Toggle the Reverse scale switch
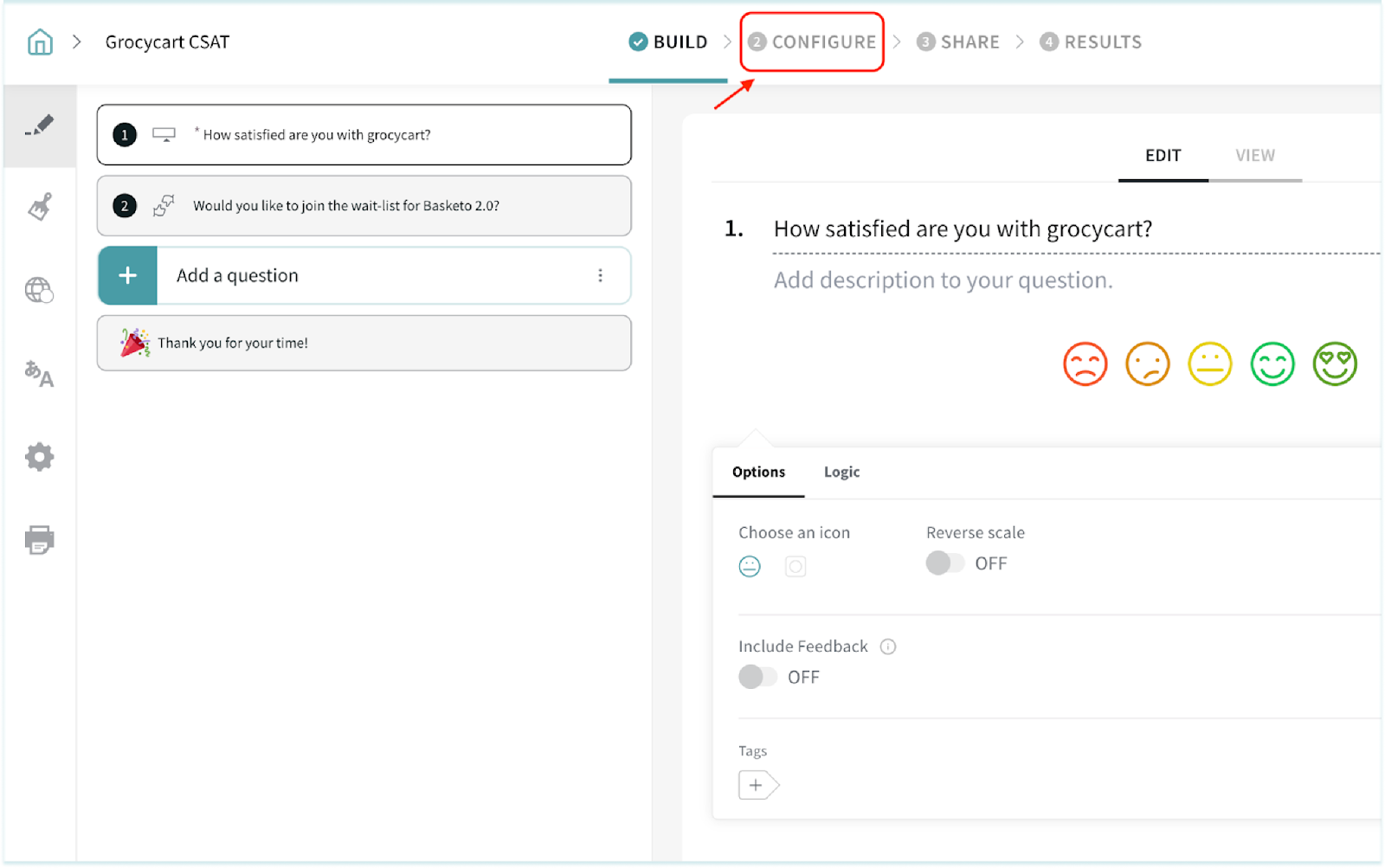This screenshot has width=1385, height=868. 944,563
